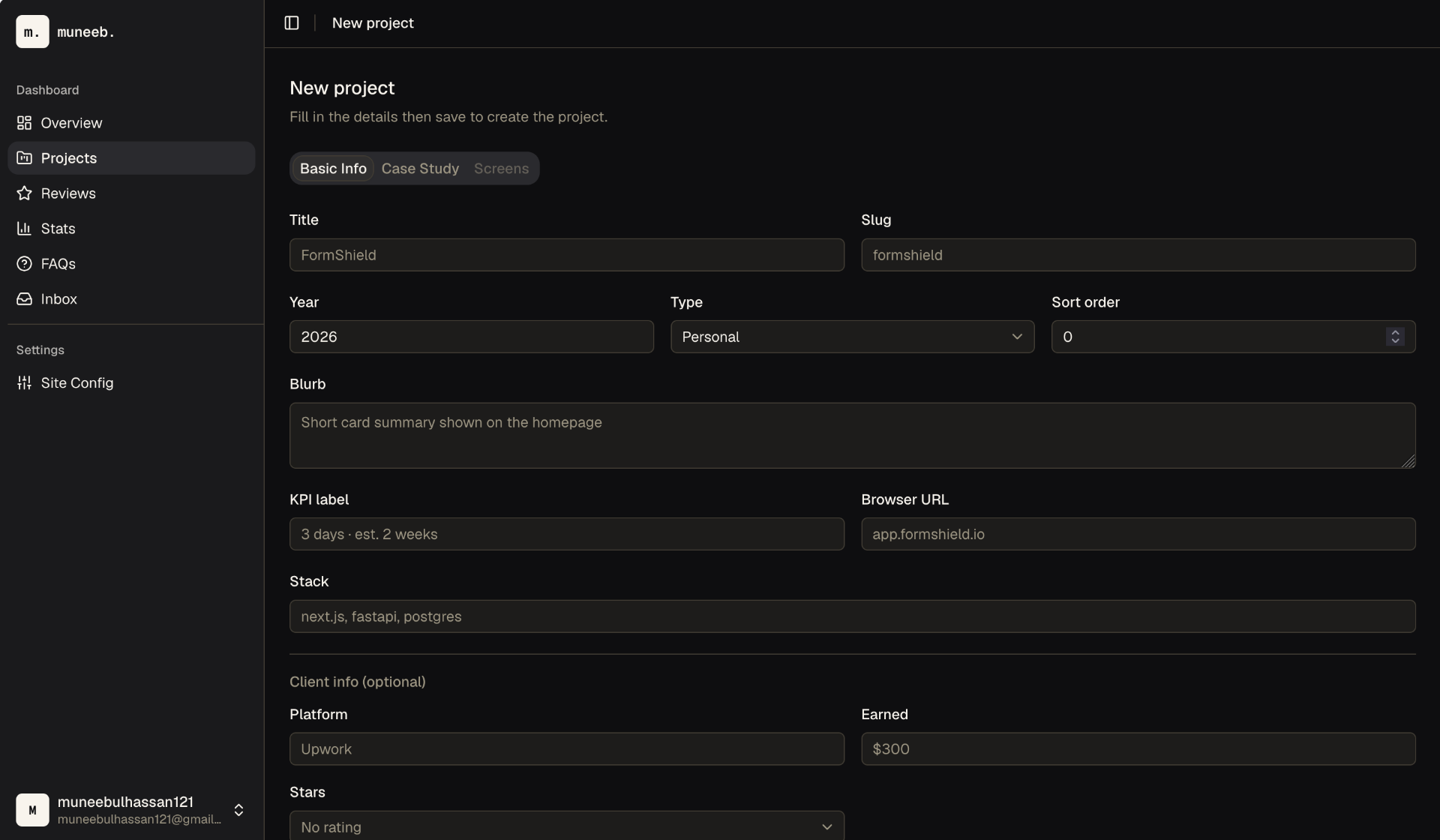
Task: Focus the Slug input field
Action: pyautogui.click(x=1138, y=255)
